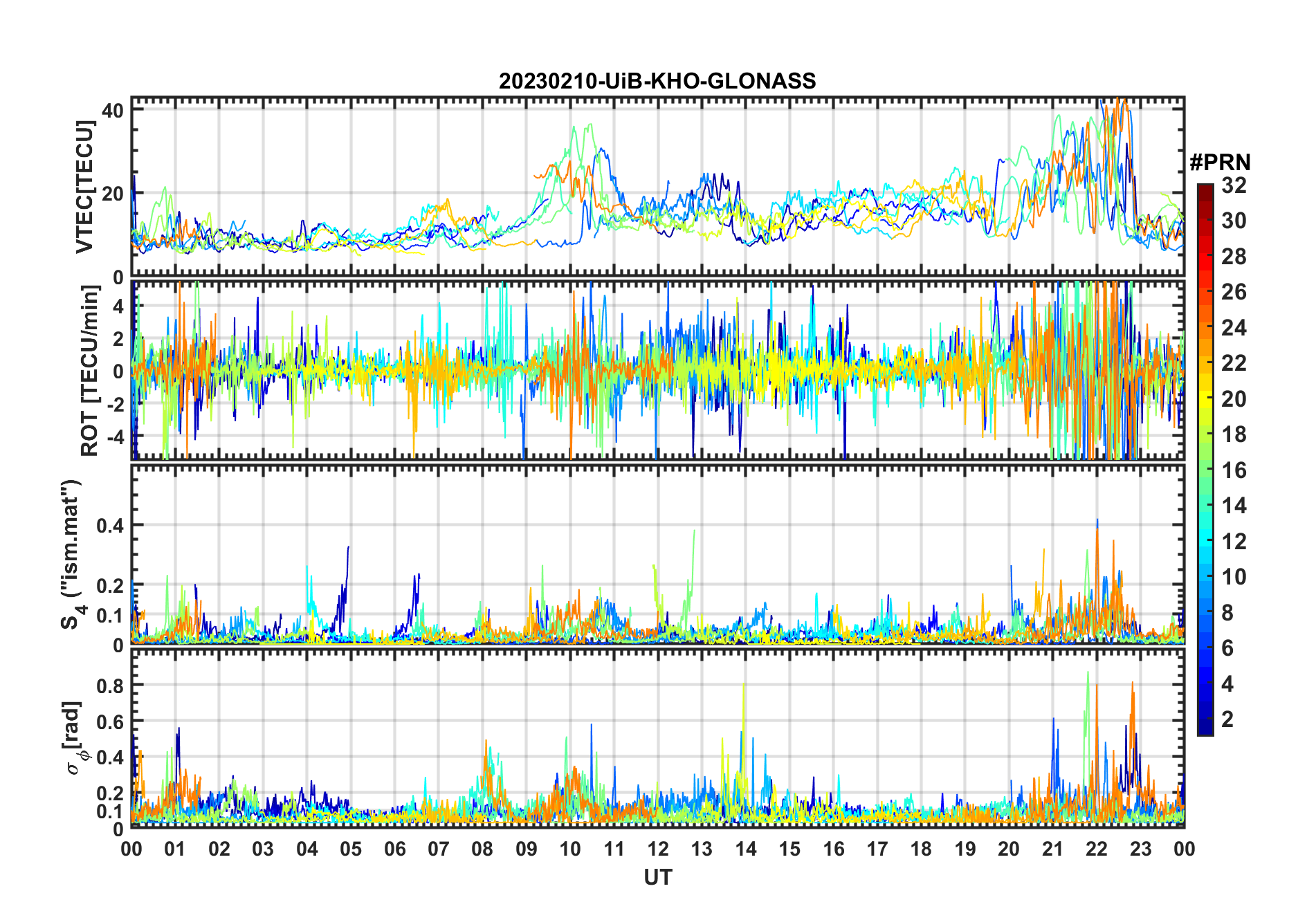Click x-axis tick label 06
This screenshot has height=920, width=1316.
coord(394,849)
